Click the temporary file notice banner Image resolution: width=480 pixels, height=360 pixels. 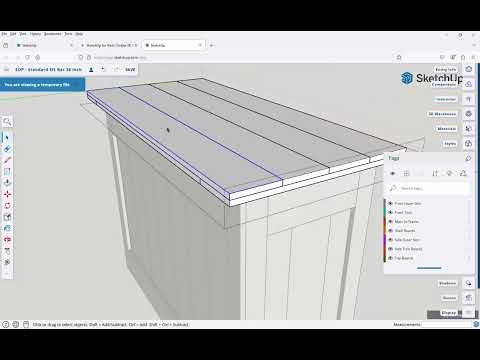tap(42, 85)
